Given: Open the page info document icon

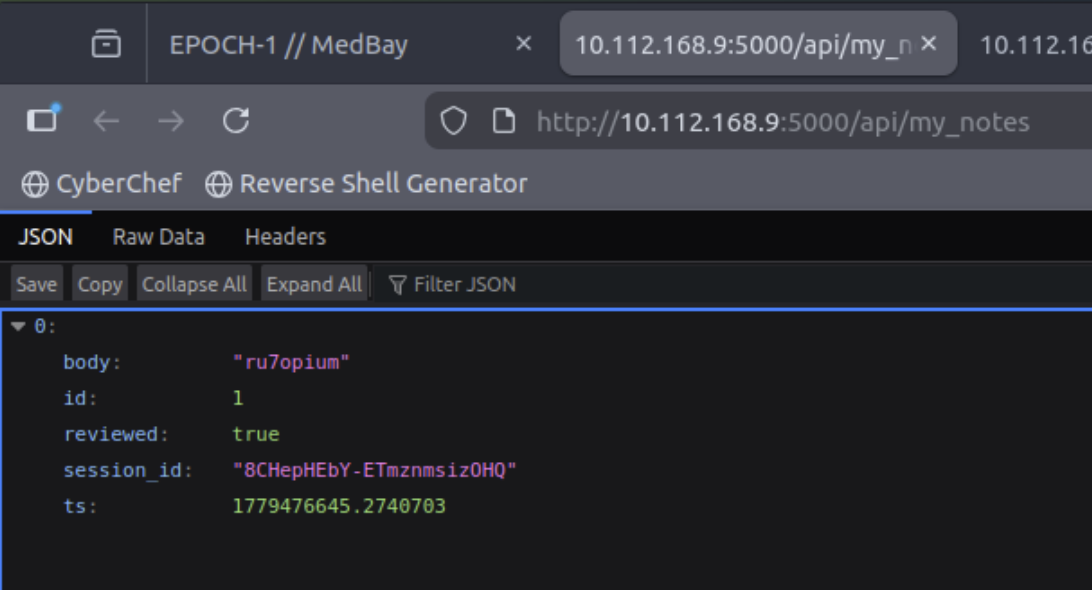Looking at the screenshot, I should click(x=504, y=121).
